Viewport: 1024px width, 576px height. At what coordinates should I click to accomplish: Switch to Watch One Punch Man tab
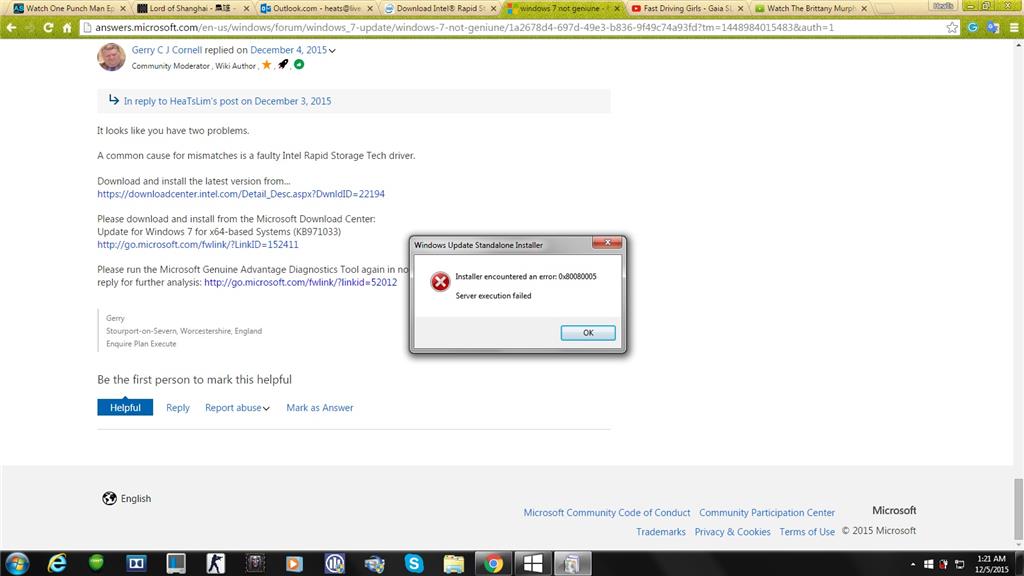70,8
